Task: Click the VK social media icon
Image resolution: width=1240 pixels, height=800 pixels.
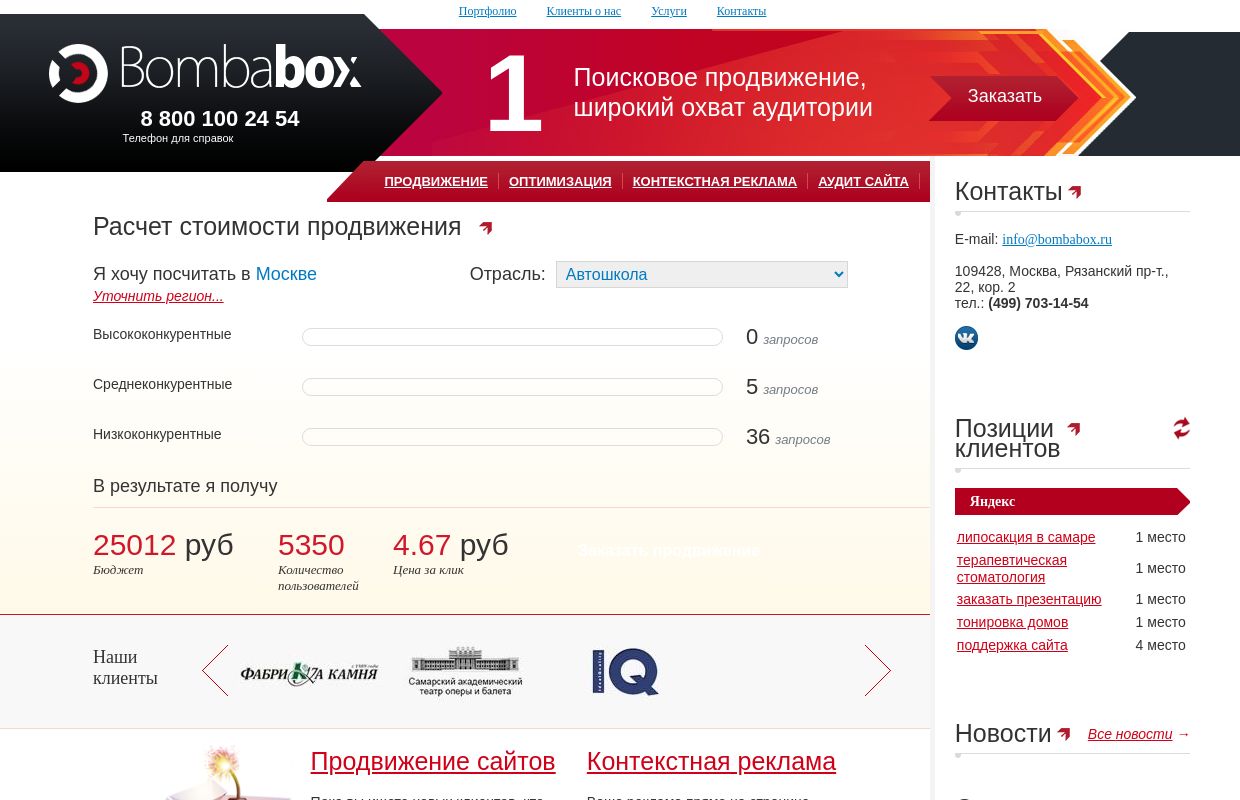Action: [966, 338]
